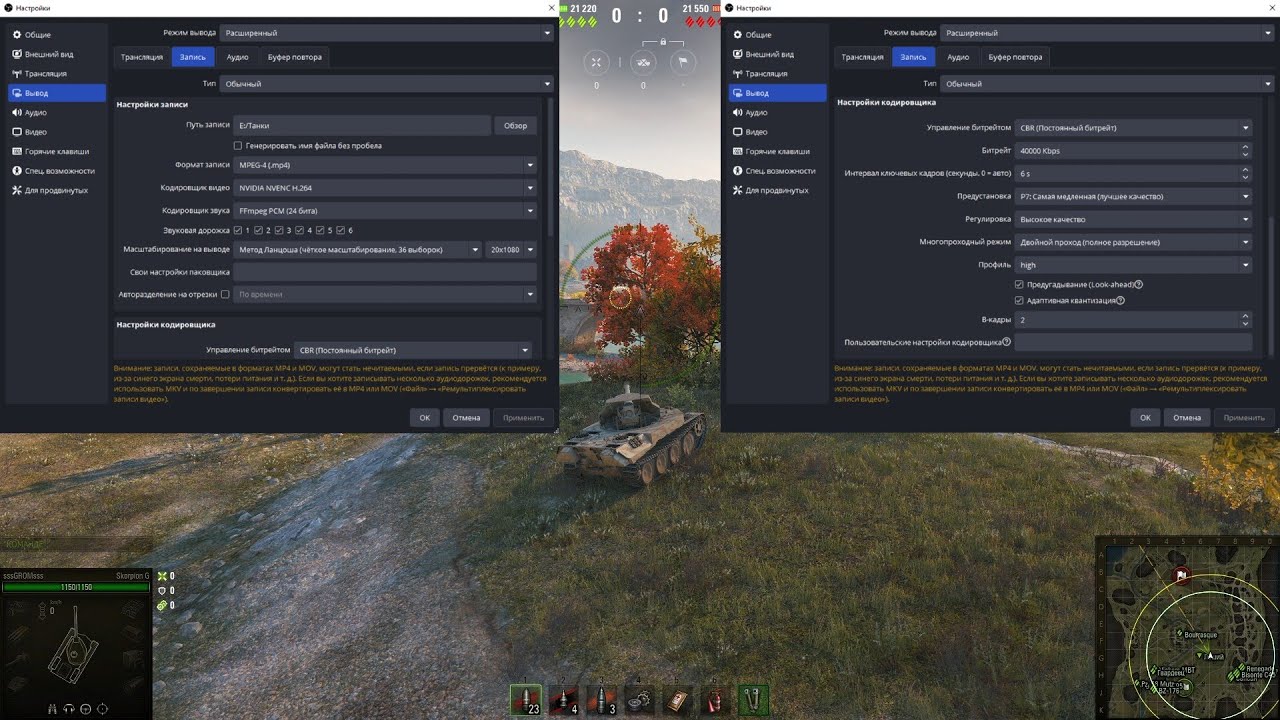1280x720 pixels.
Task: Toggle audio track 6 checkbox
Action: point(341,231)
